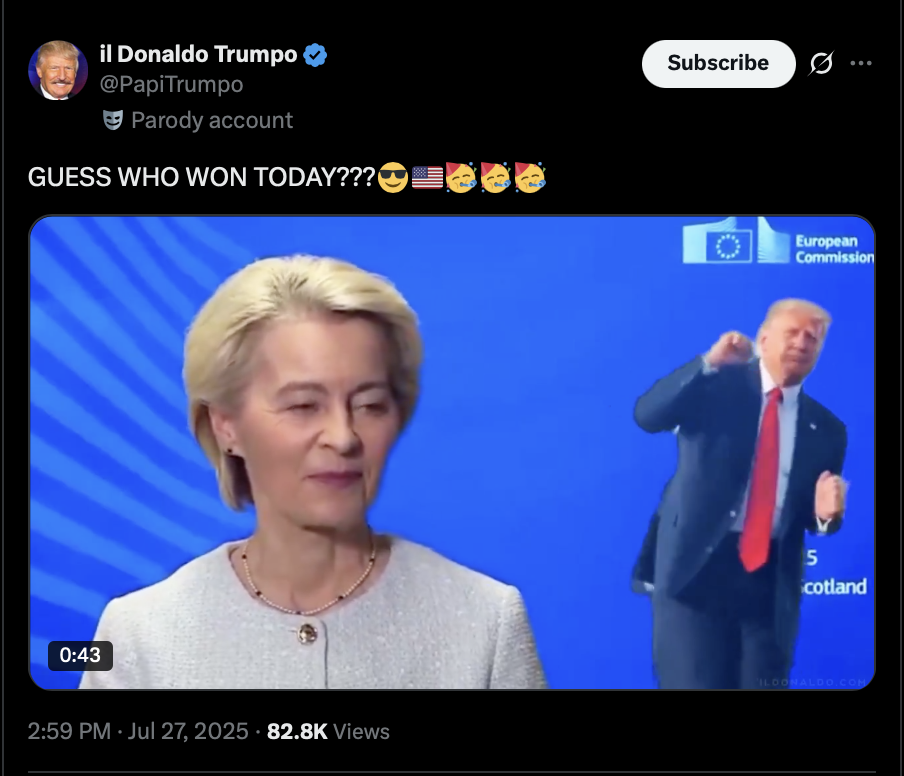Click the first party face emoji
Image resolution: width=904 pixels, height=776 pixels.
pyautogui.click(x=461, y=177)
